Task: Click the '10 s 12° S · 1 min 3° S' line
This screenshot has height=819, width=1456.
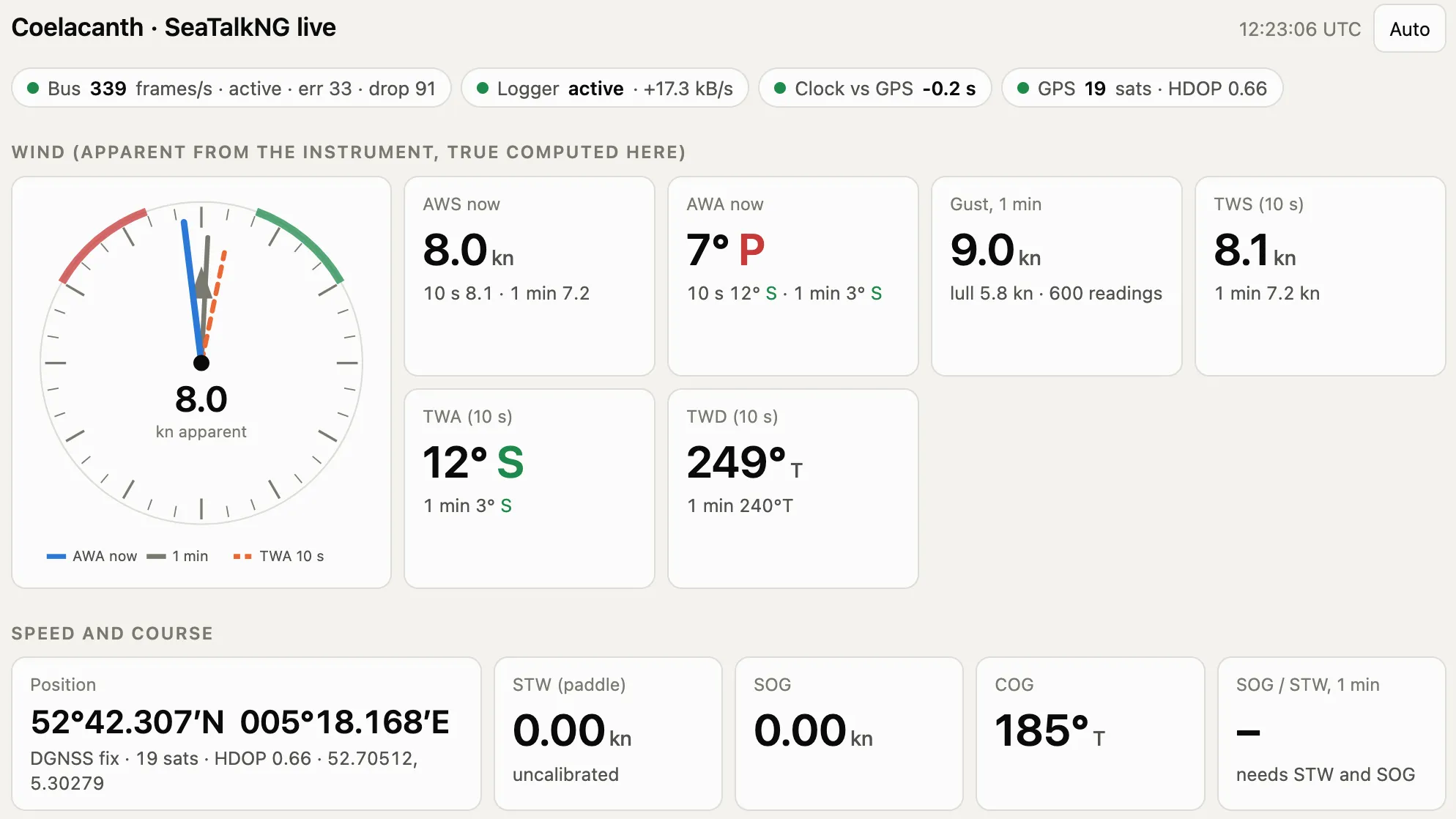Action: point(784,294)
